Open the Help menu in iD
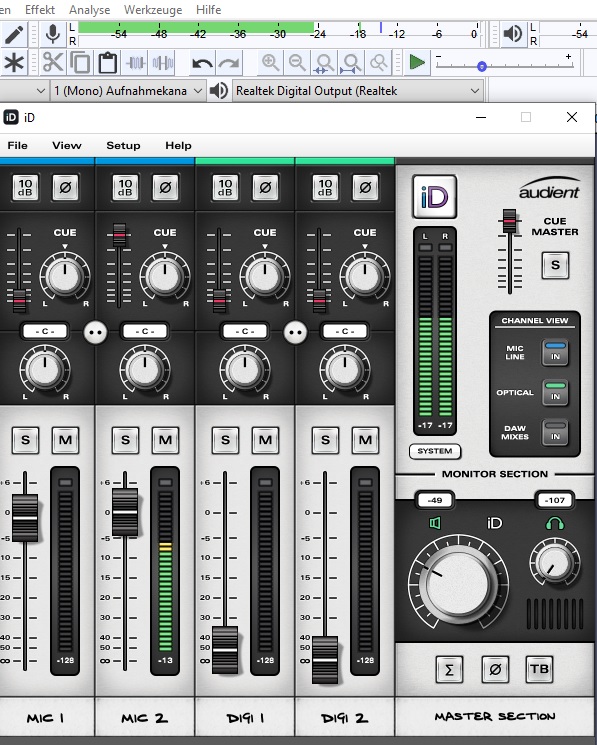 pos(179,145)
